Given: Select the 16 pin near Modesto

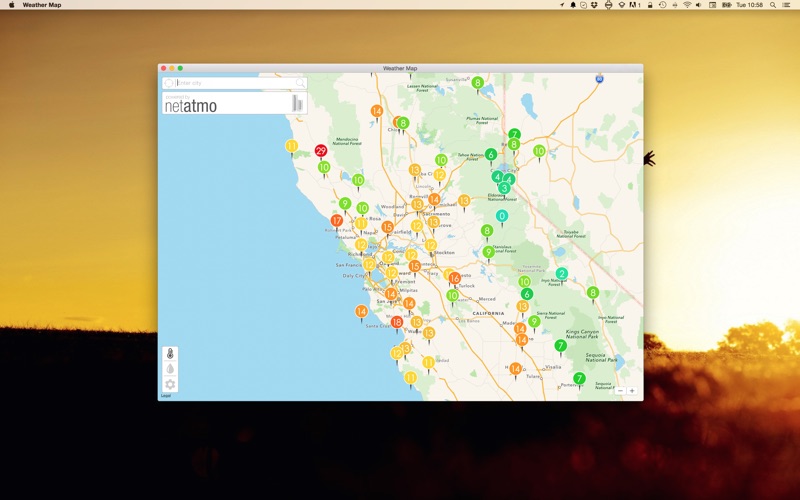Looking at the screenshot, I should coord(455,279).
